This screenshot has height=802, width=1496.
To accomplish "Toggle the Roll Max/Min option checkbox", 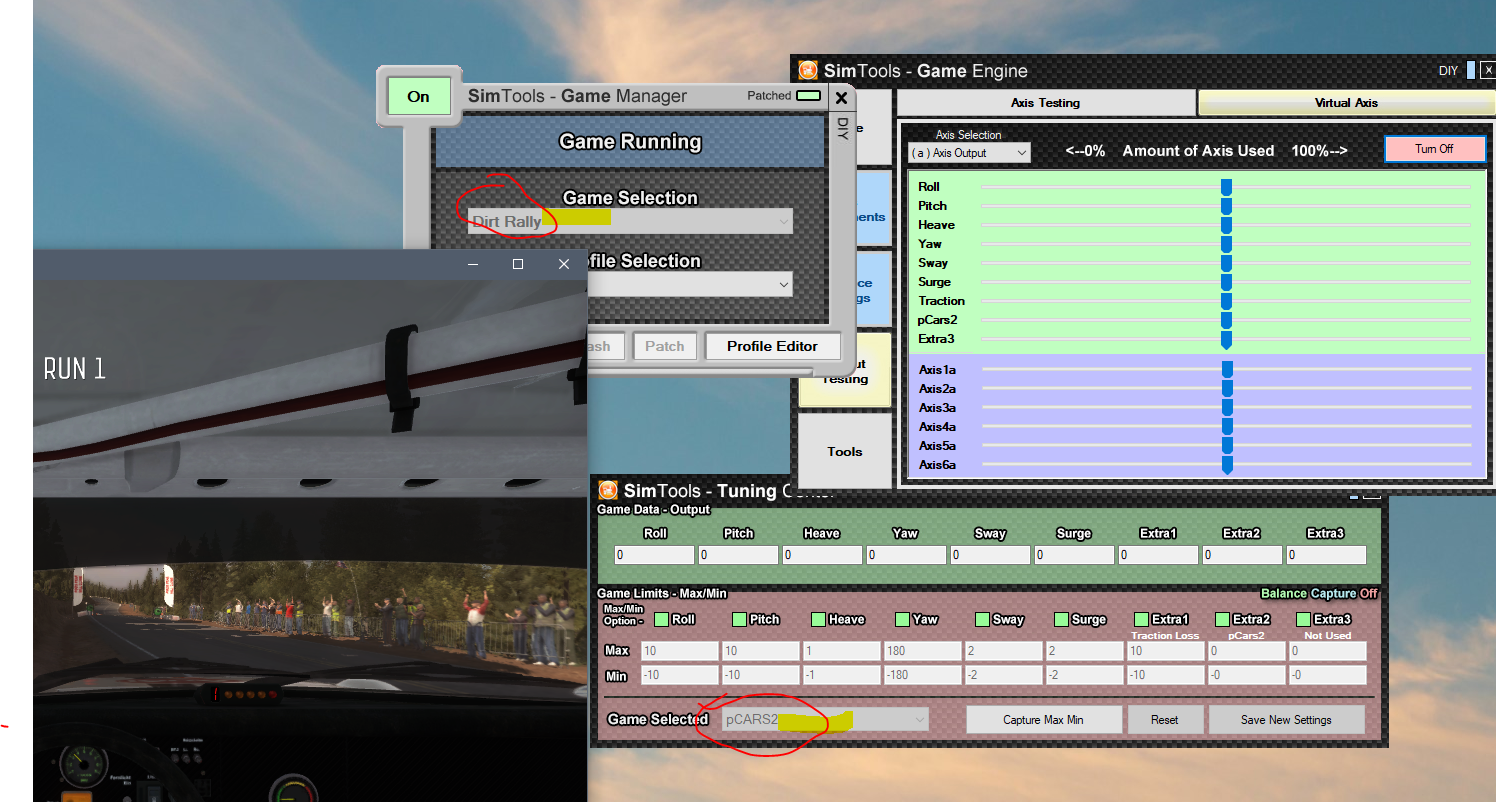I will (660, 619).
